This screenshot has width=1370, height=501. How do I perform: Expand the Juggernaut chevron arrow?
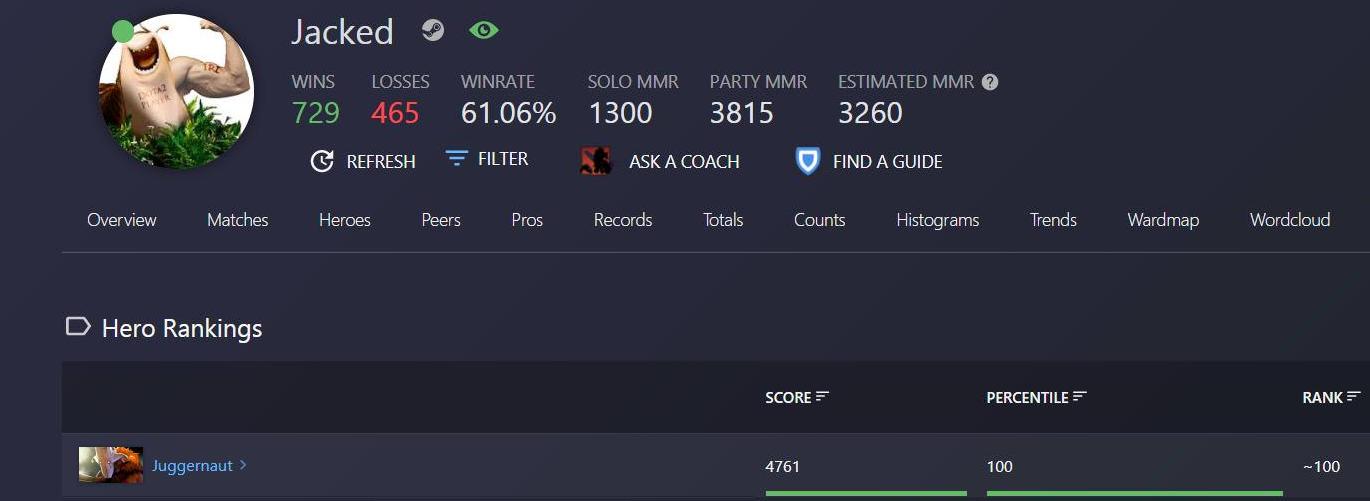tap(243, 465)
